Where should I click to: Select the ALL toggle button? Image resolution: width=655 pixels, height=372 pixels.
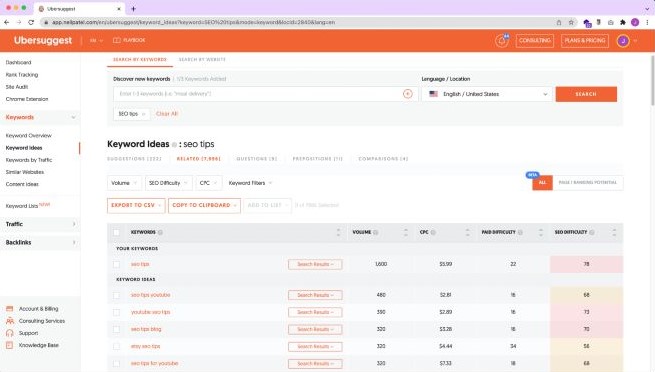coord(542,183)
